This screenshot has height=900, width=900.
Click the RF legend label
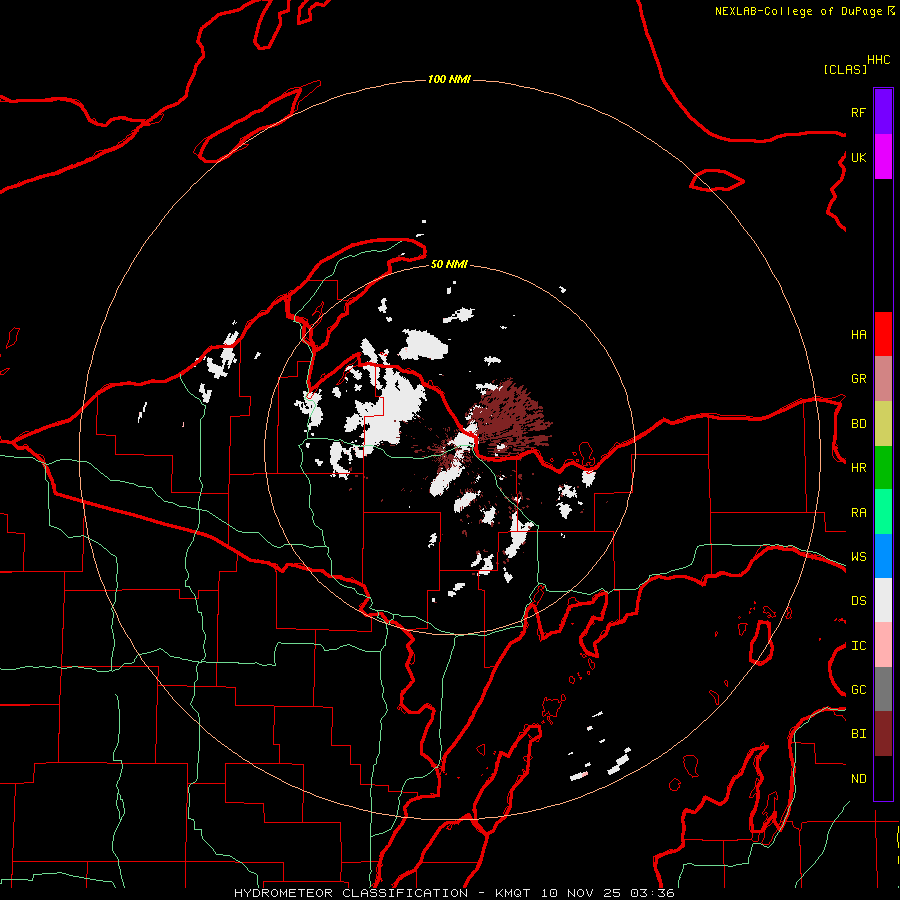coord(858,112)
